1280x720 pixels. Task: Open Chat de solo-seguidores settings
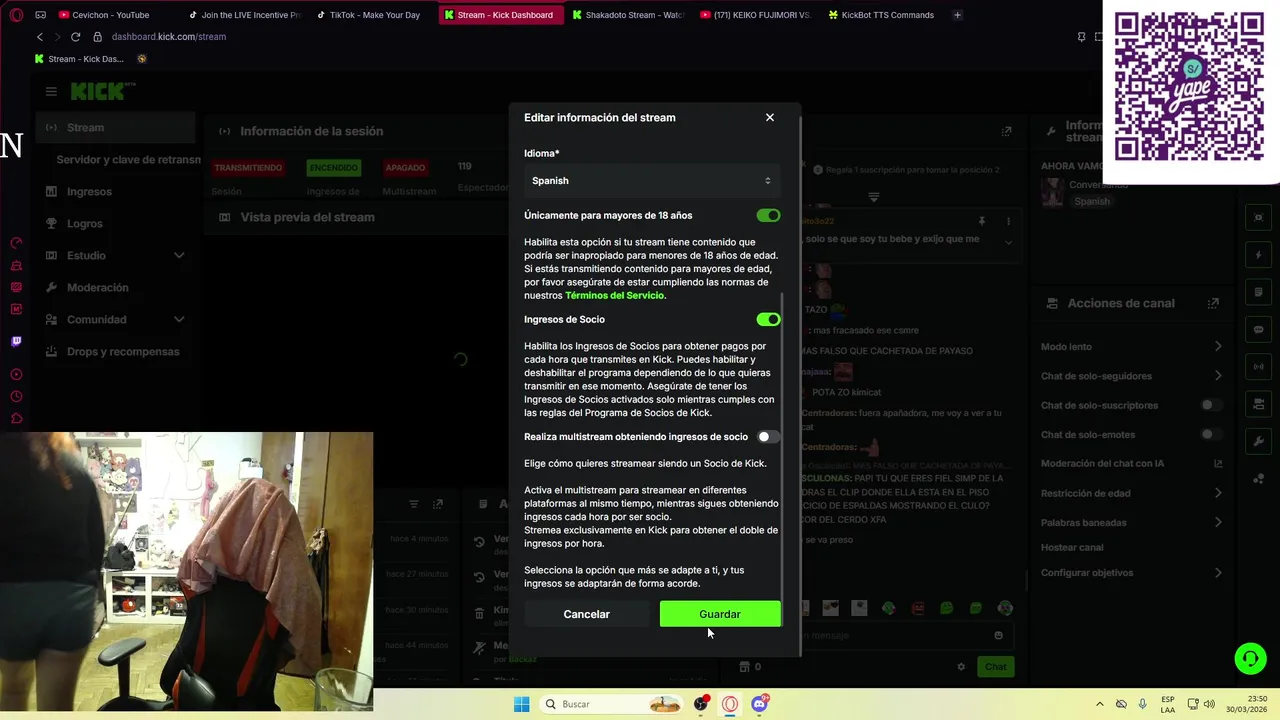pos(1131,376)
